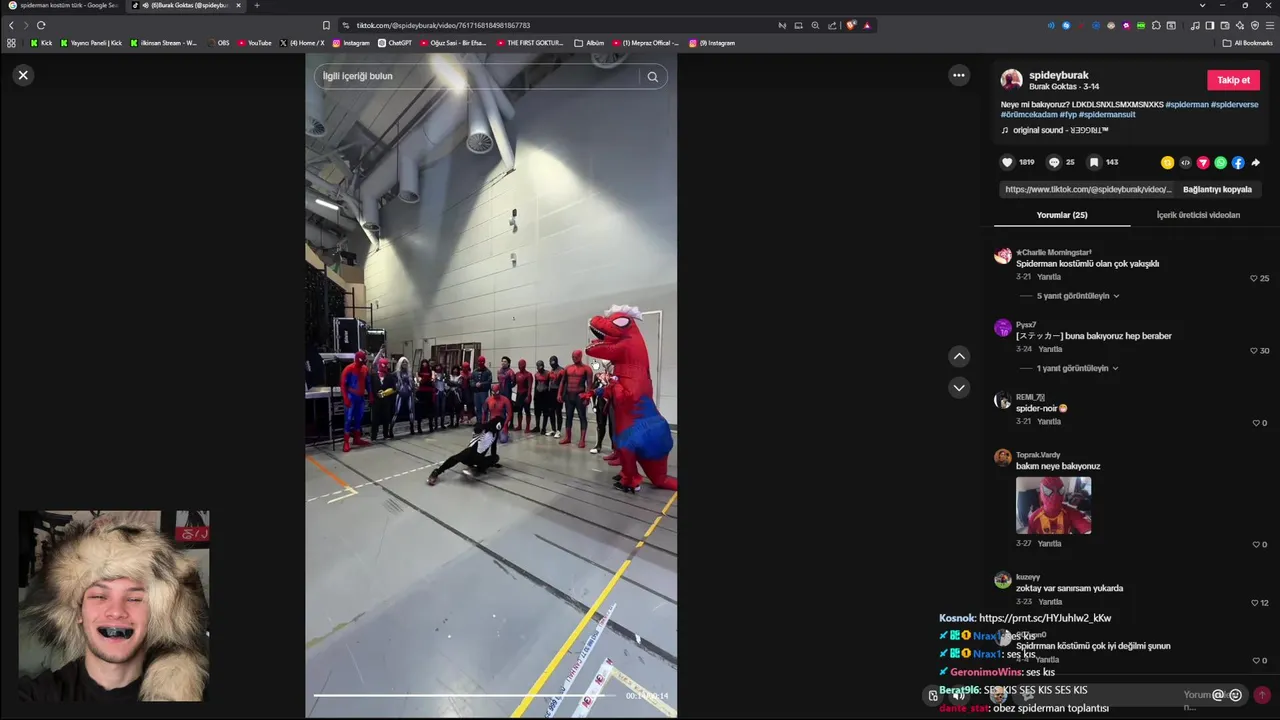Click the emoji icon in comment box
1280x720 pixels.
pos(1236,695)
